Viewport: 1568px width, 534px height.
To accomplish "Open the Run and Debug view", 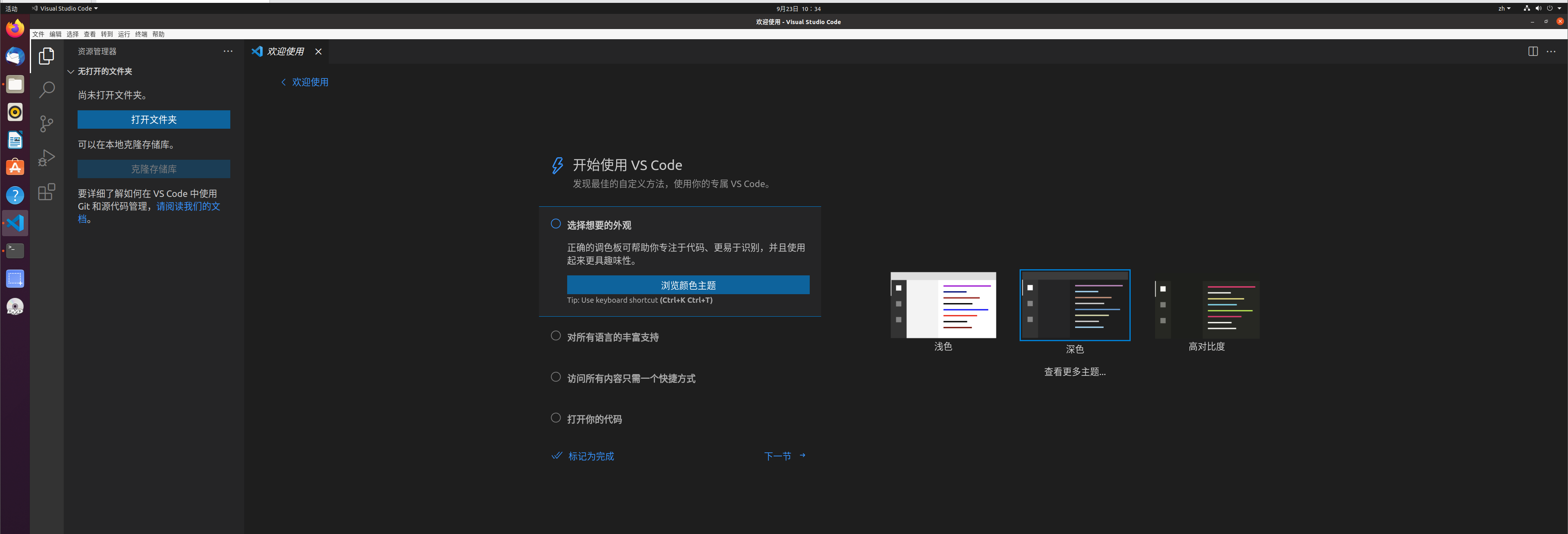I will click(x=46, y=158).
